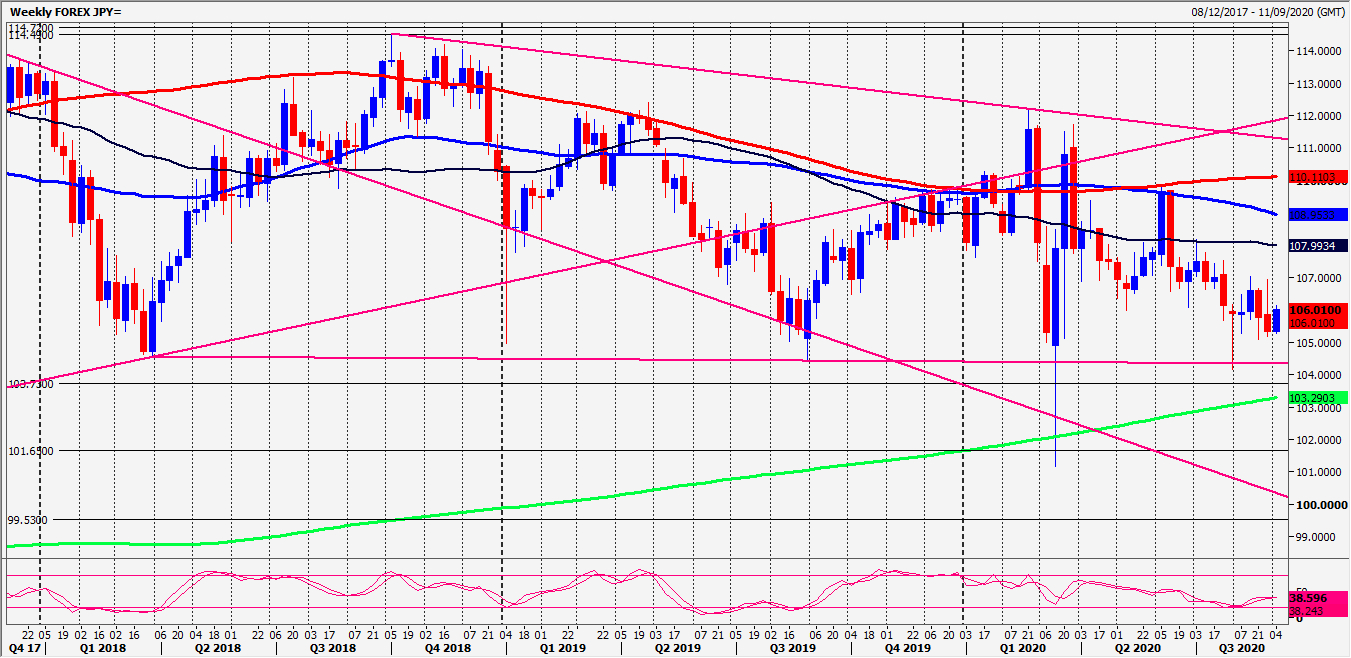Select the red 110.1103 moving average label
This screenshot has width=1351, height=658.
1318,178
